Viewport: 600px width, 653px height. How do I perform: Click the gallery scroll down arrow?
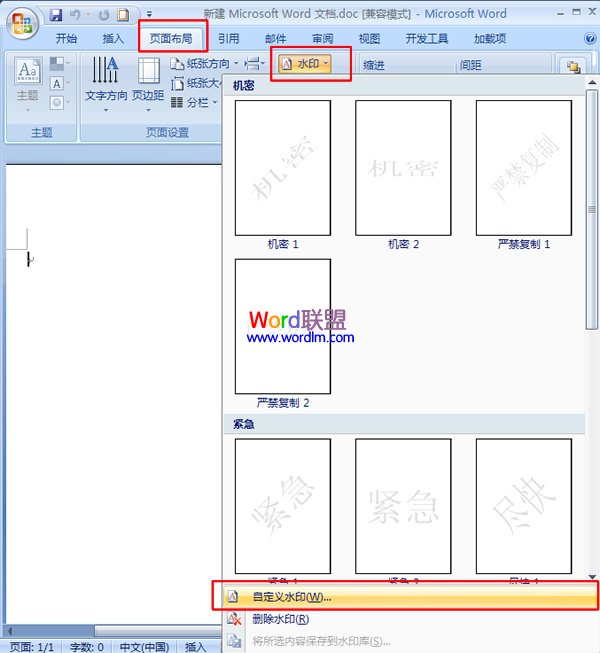[592, 577]
